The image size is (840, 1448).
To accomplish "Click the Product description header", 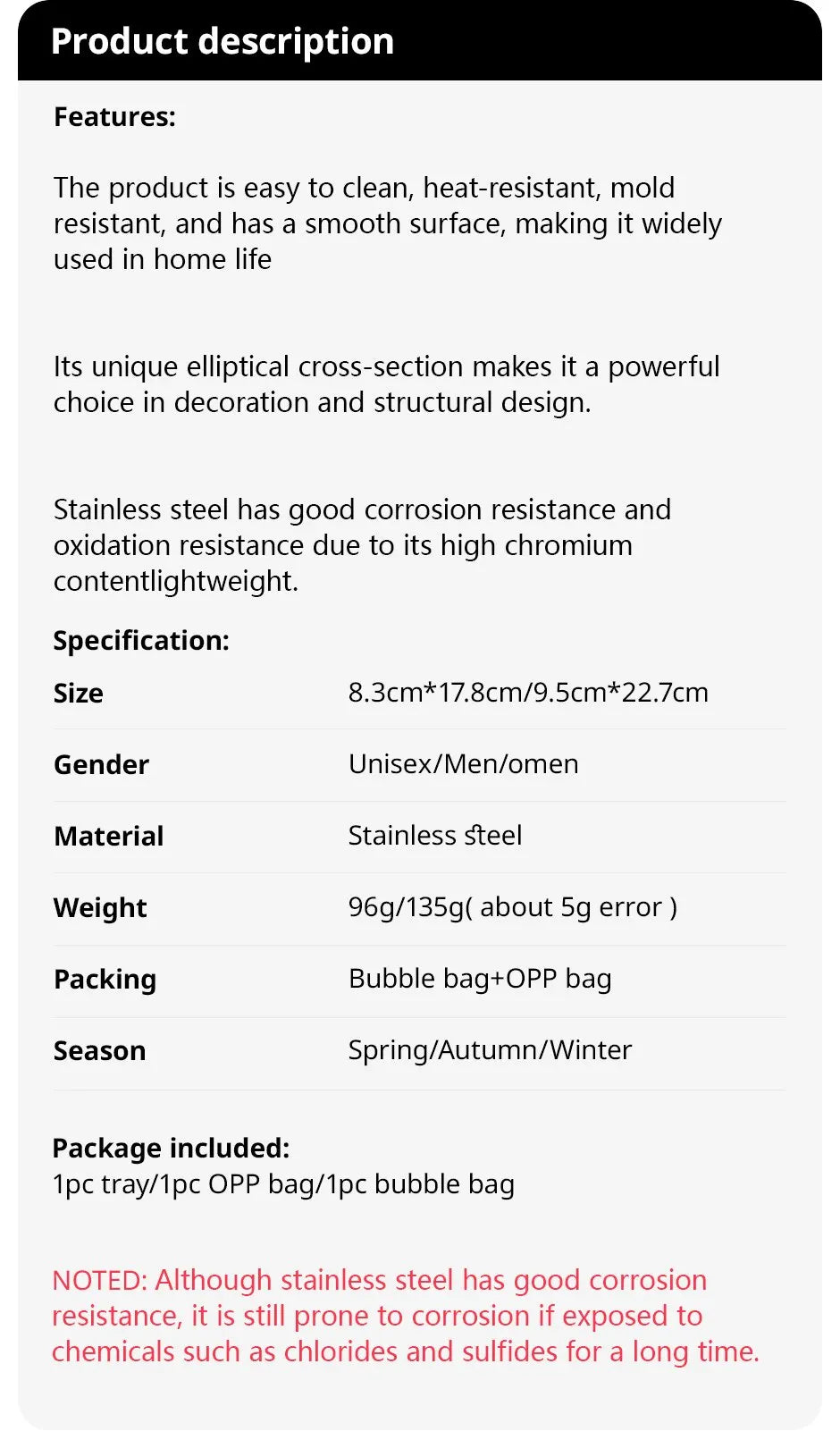I will pyautogui.click(x=223, y=41).
